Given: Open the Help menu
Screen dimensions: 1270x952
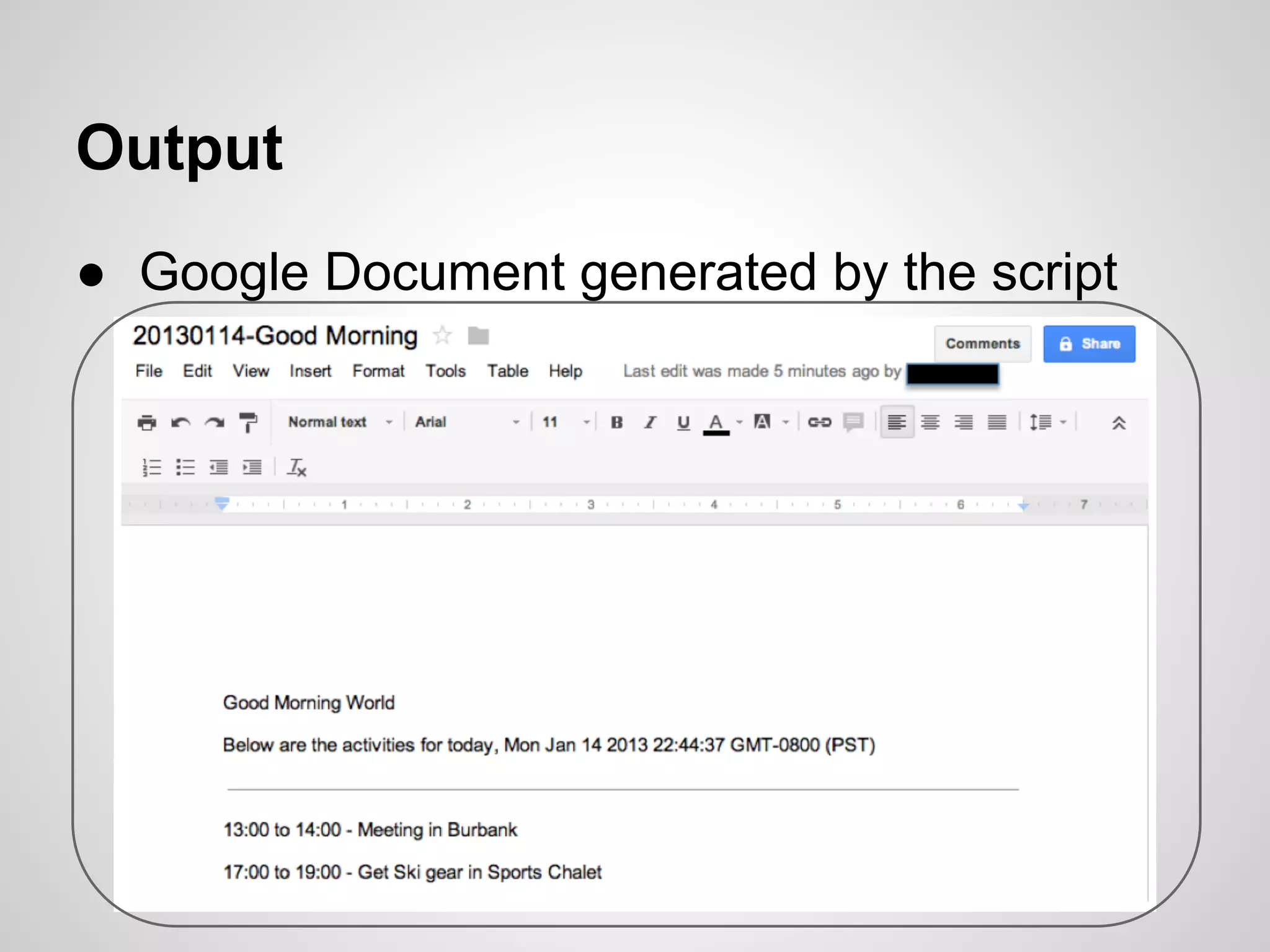Looking at the screenshot, I should pyautogui.click(x=566, y=371).
